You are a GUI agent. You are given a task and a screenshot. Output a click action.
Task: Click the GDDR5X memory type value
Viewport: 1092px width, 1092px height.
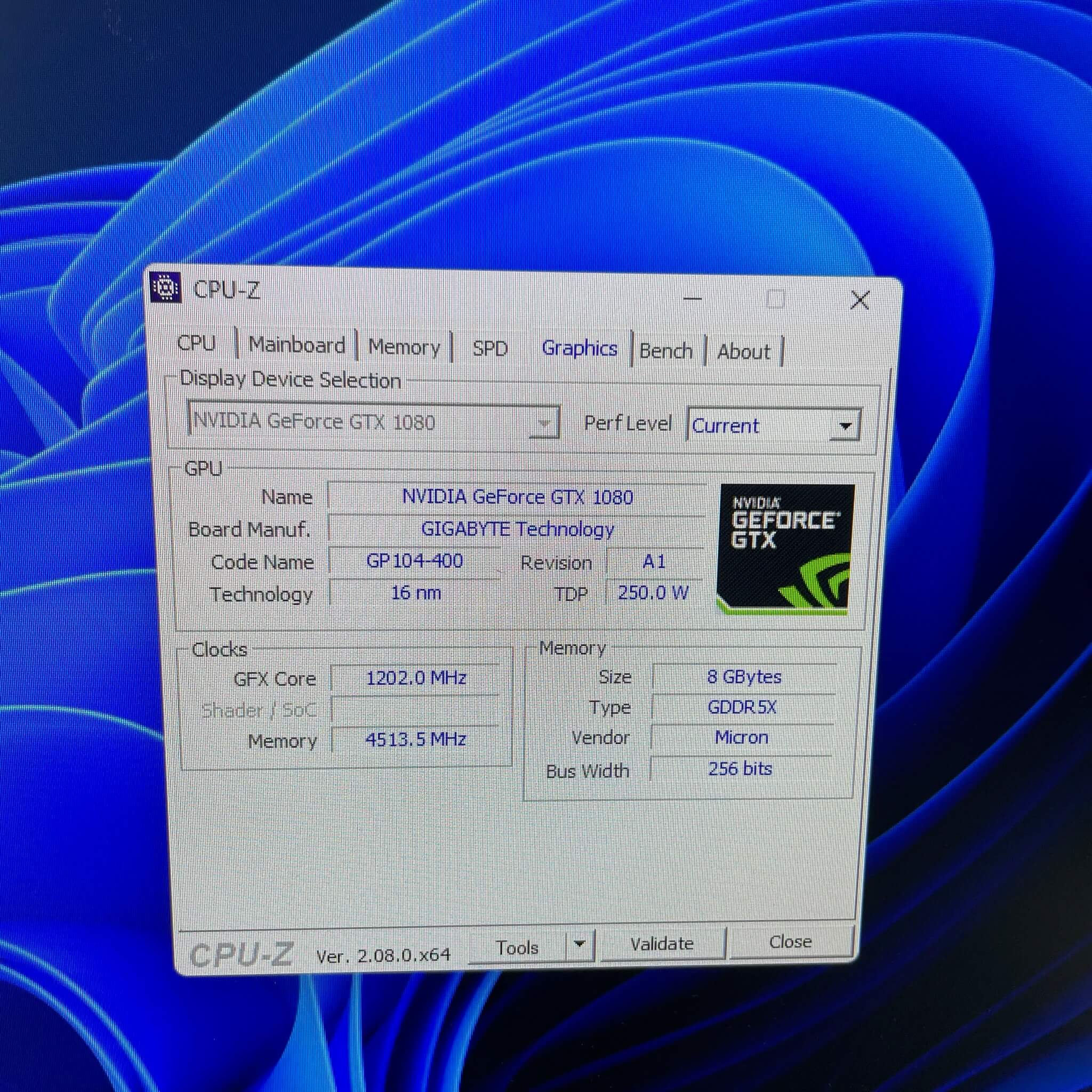[742, 707]
